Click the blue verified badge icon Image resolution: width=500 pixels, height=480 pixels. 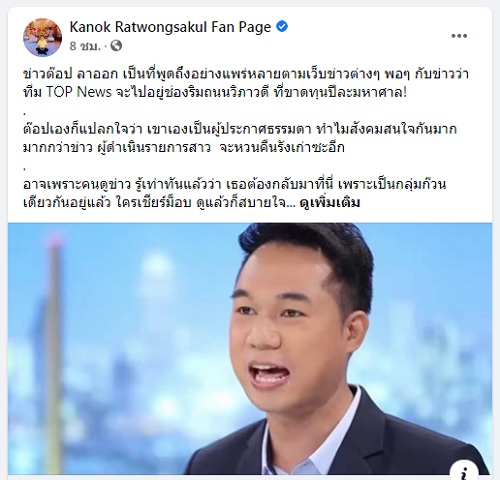click(x=282, y=26)
